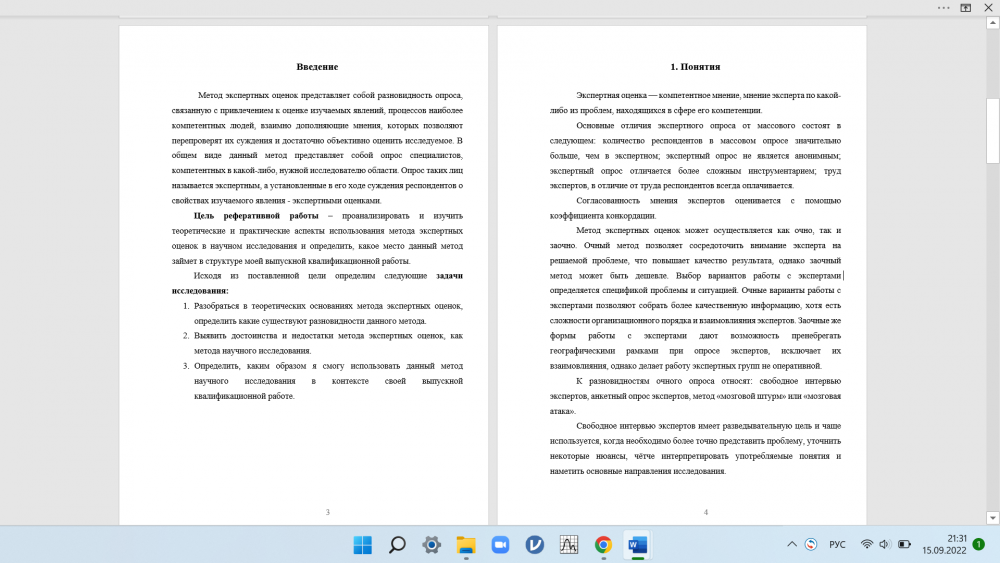
Task: Open the graph chart app in taskbar
Action: tap(569, 545)
